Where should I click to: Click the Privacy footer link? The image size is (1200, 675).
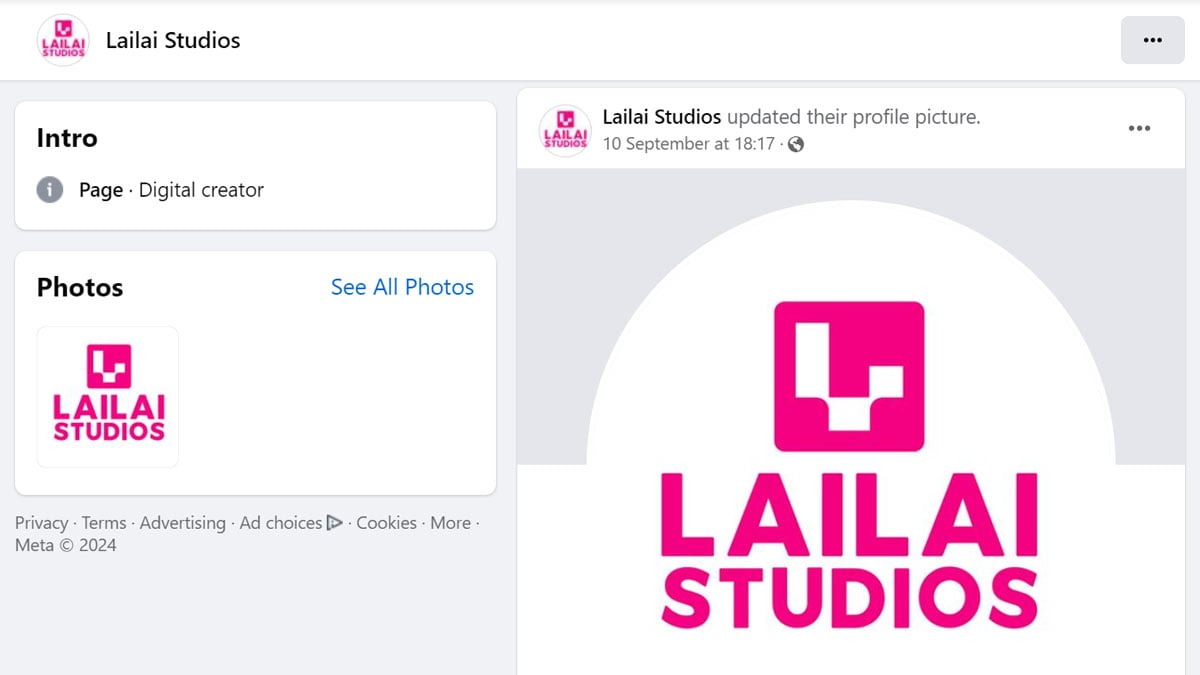pyautogui.click(x=42, y=522)
